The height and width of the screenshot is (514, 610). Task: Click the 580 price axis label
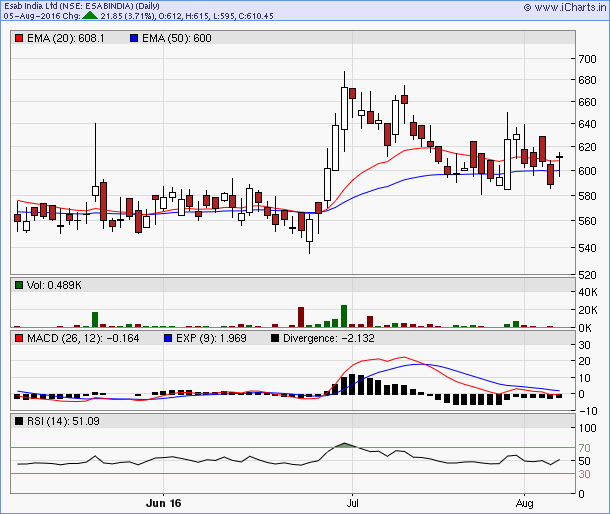pos(587,196)
